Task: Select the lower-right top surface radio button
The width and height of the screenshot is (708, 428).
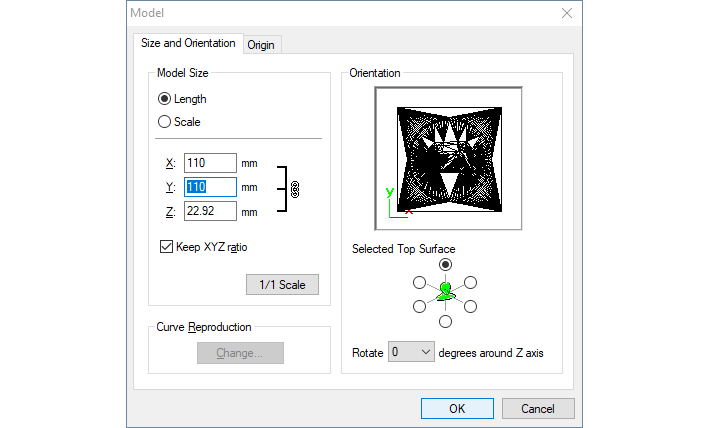Action: pos(470,307)
